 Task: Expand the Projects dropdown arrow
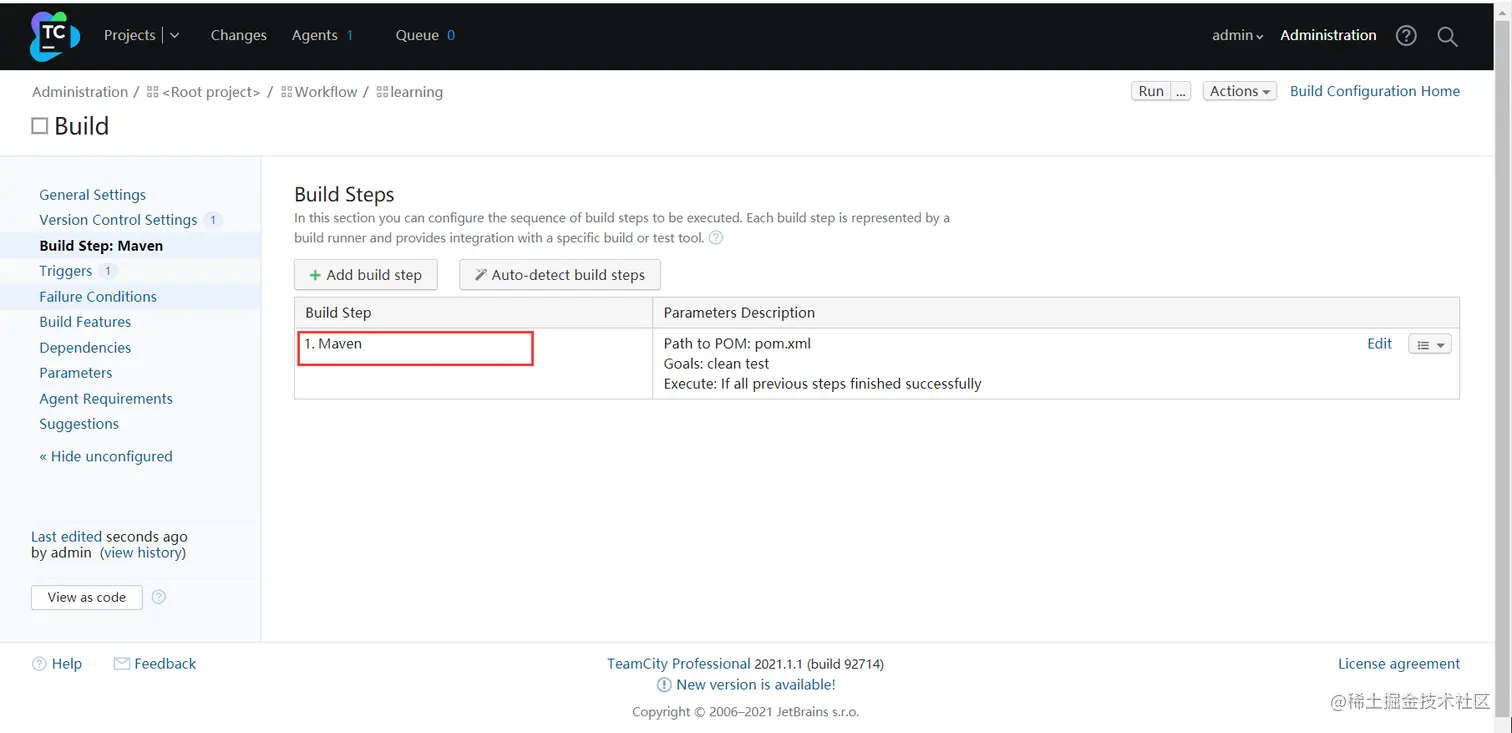coord(175,35)
